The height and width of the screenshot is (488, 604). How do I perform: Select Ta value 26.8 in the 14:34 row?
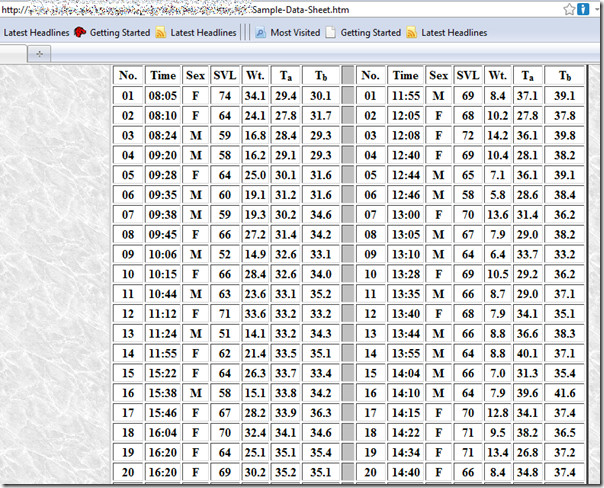(527, 453)
